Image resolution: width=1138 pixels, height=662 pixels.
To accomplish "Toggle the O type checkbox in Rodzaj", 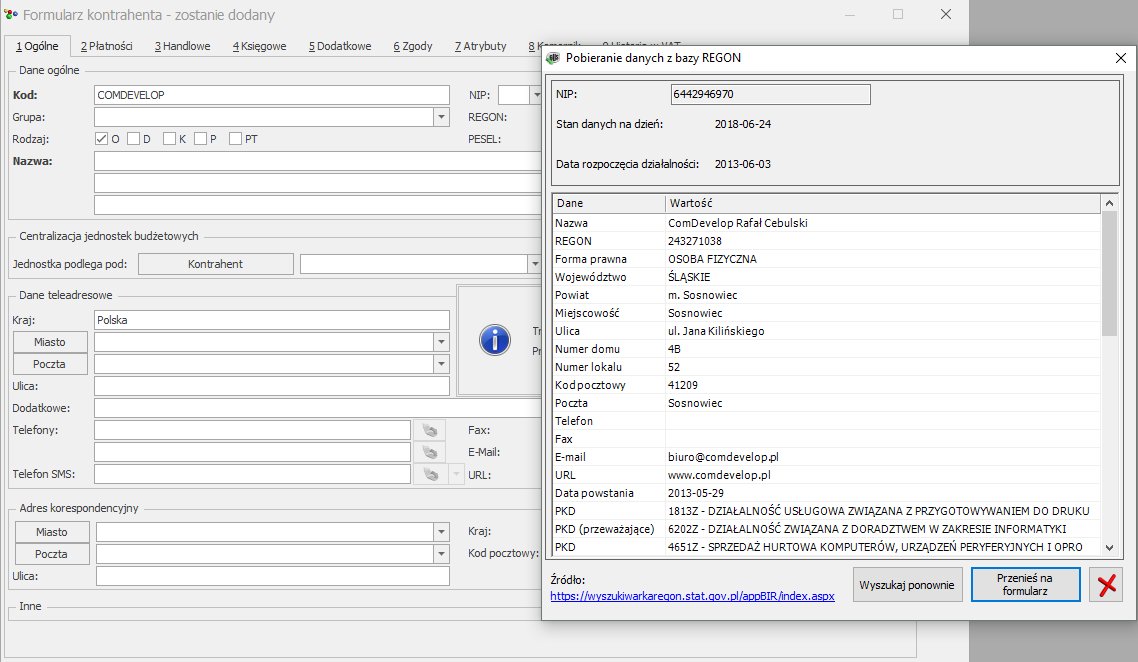I will pyautogui.click(x=101, y=139).
